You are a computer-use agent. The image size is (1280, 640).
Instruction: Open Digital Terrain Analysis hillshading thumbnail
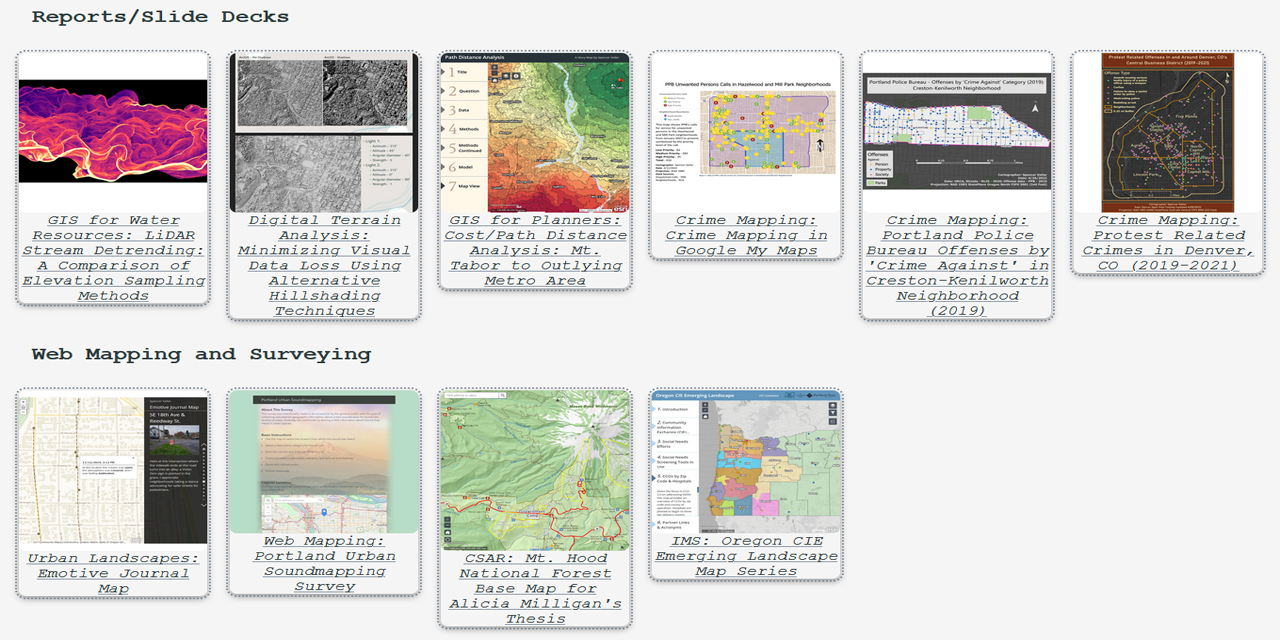coord(324,132)
